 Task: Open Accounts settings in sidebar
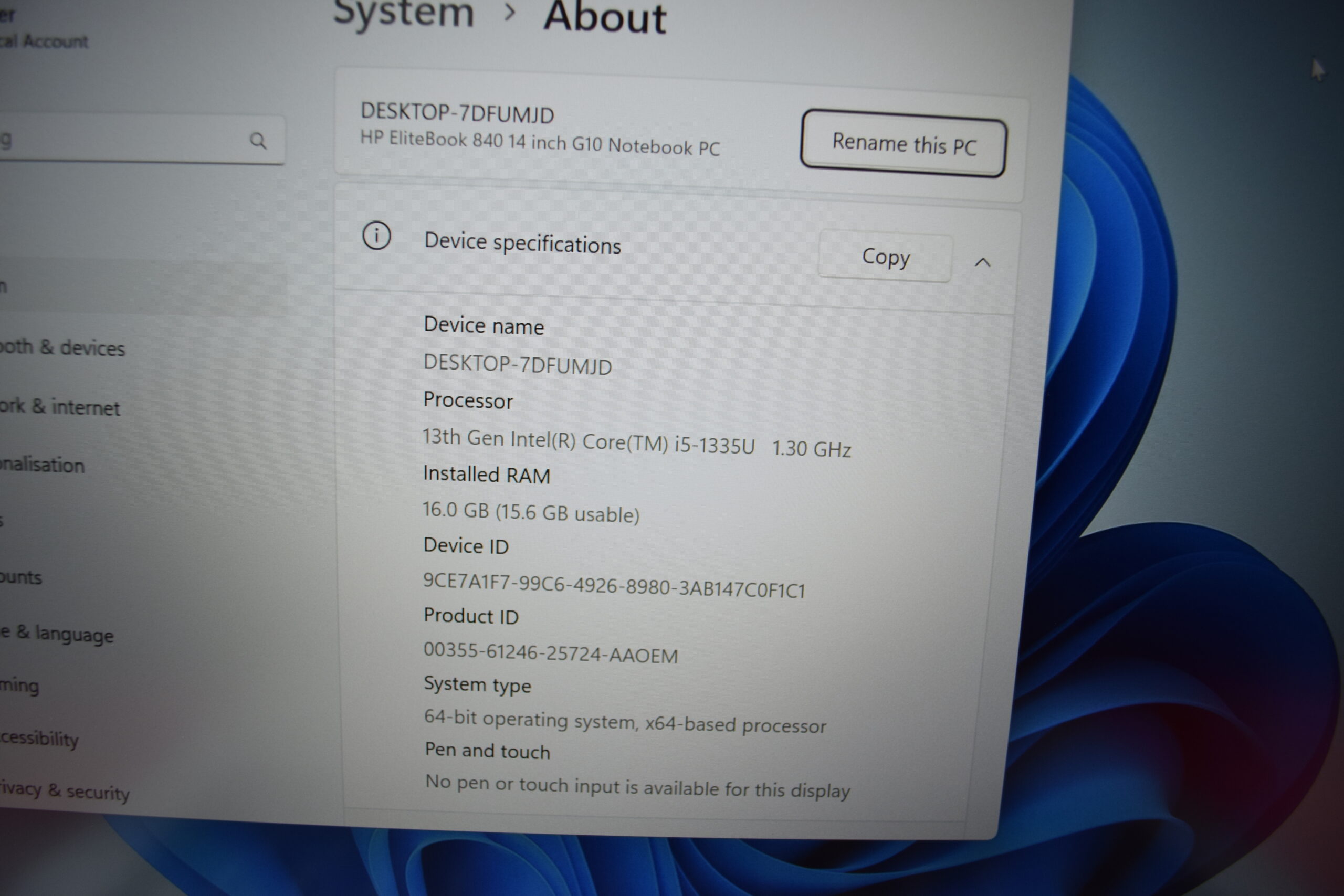[20, 577]
